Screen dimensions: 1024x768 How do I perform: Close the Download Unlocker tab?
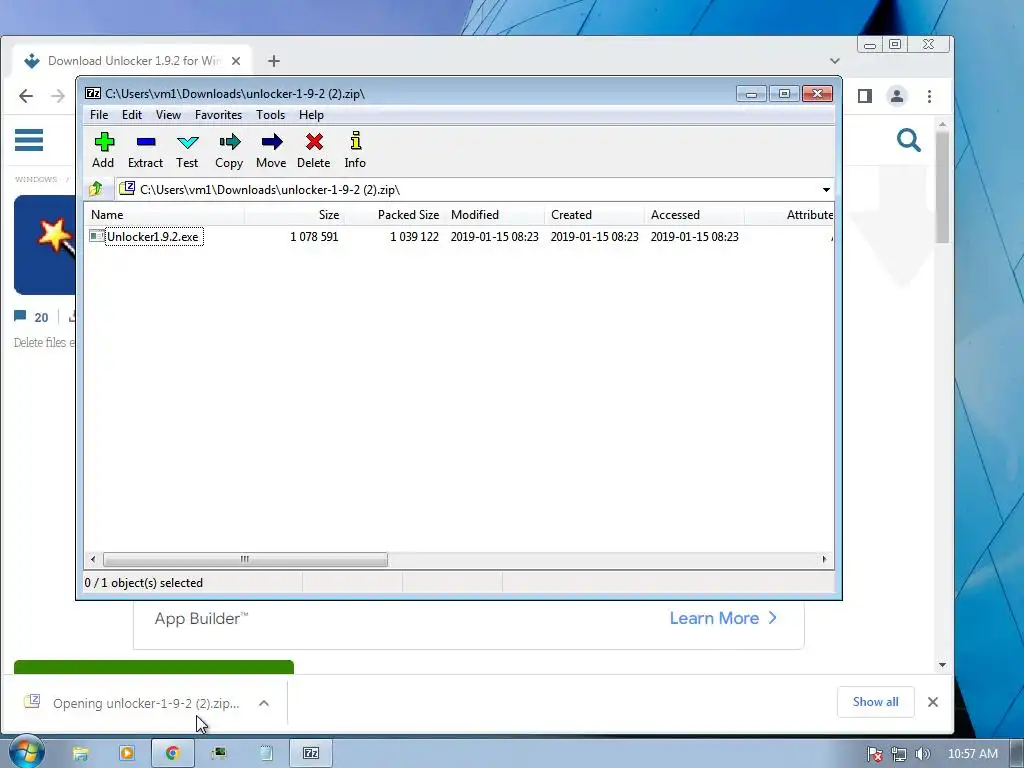click(236, 61)
